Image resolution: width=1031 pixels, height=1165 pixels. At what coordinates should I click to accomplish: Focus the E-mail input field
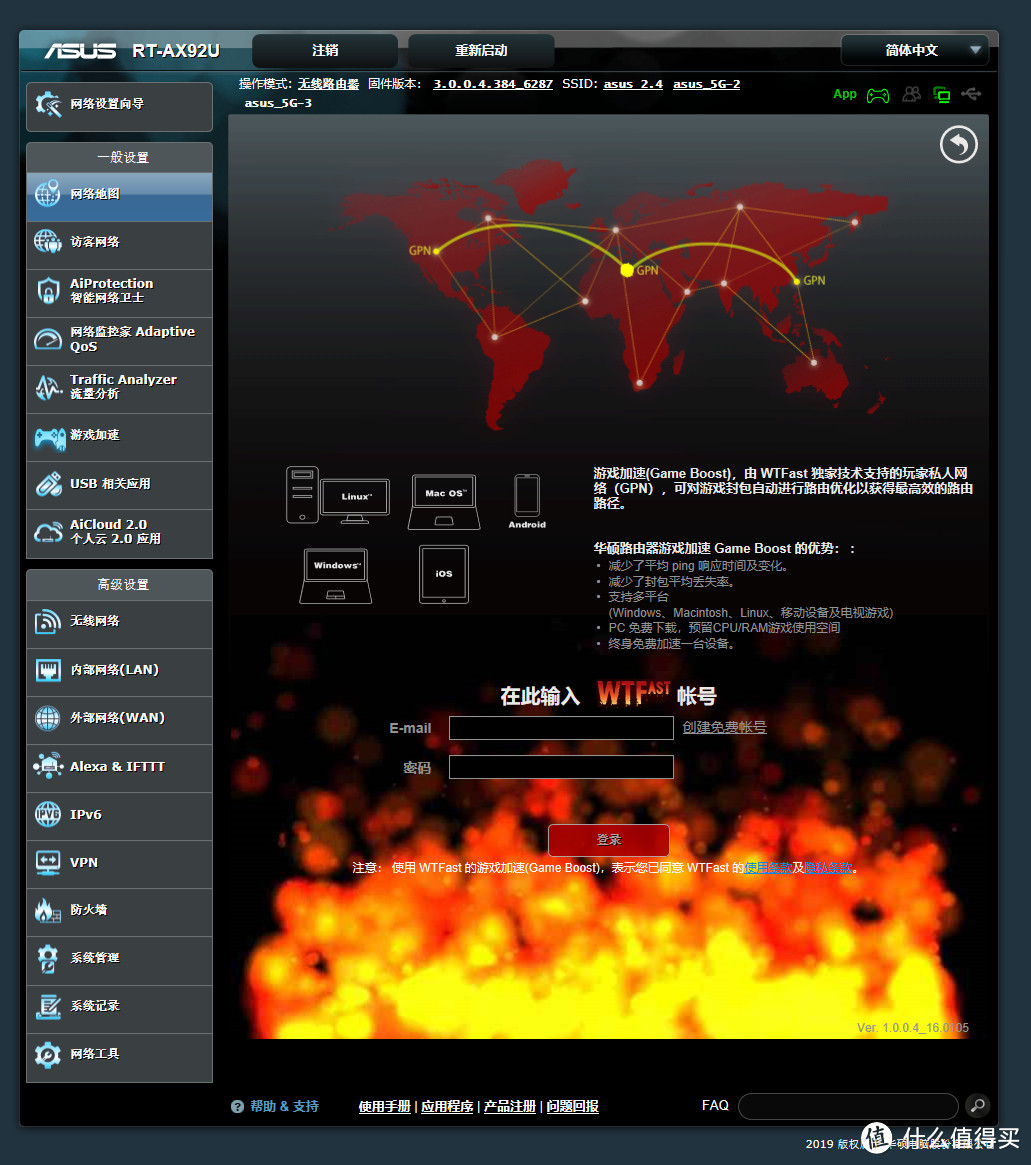(561, 728)
